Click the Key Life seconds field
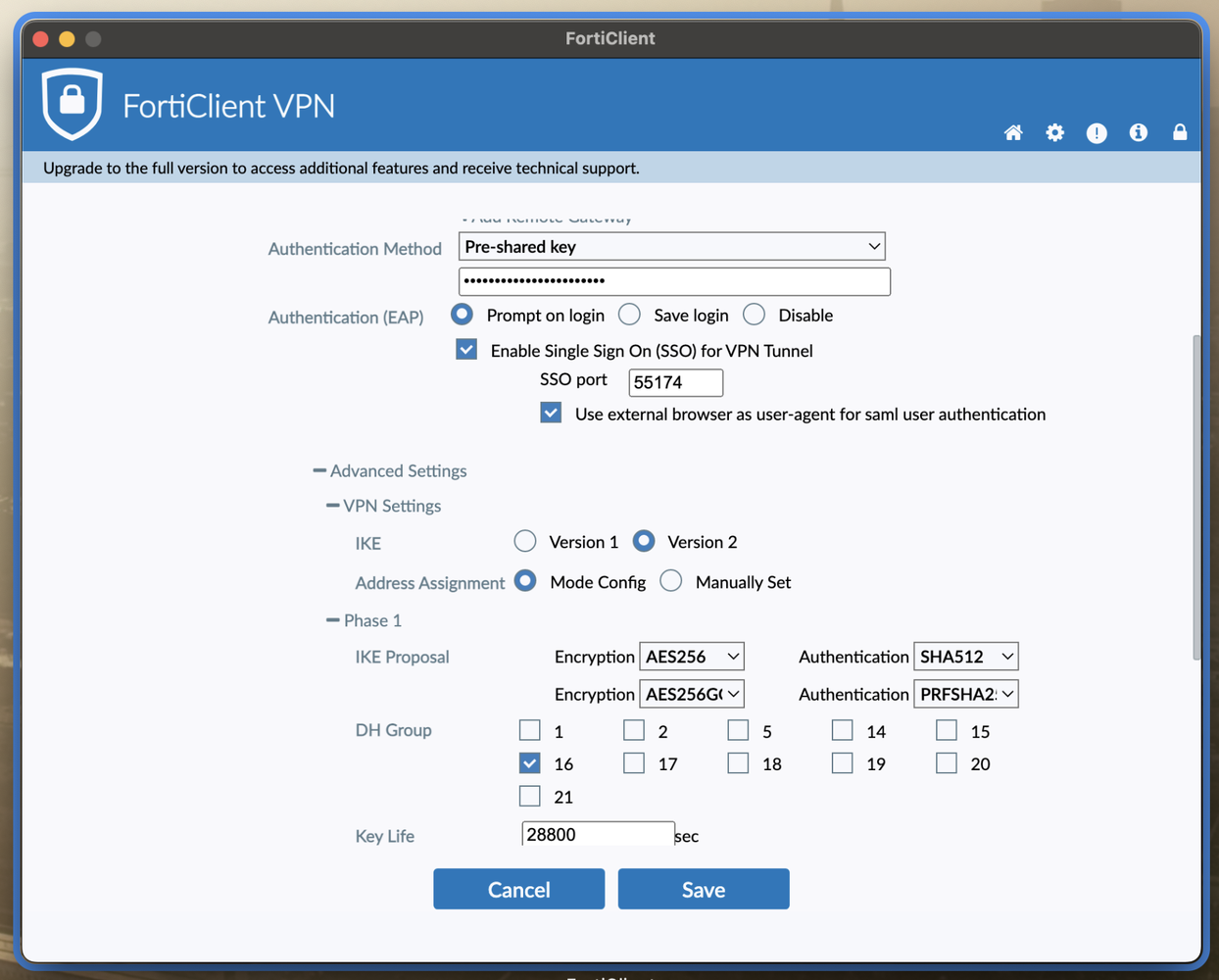The image size is (1219, 980). (598, 835)
